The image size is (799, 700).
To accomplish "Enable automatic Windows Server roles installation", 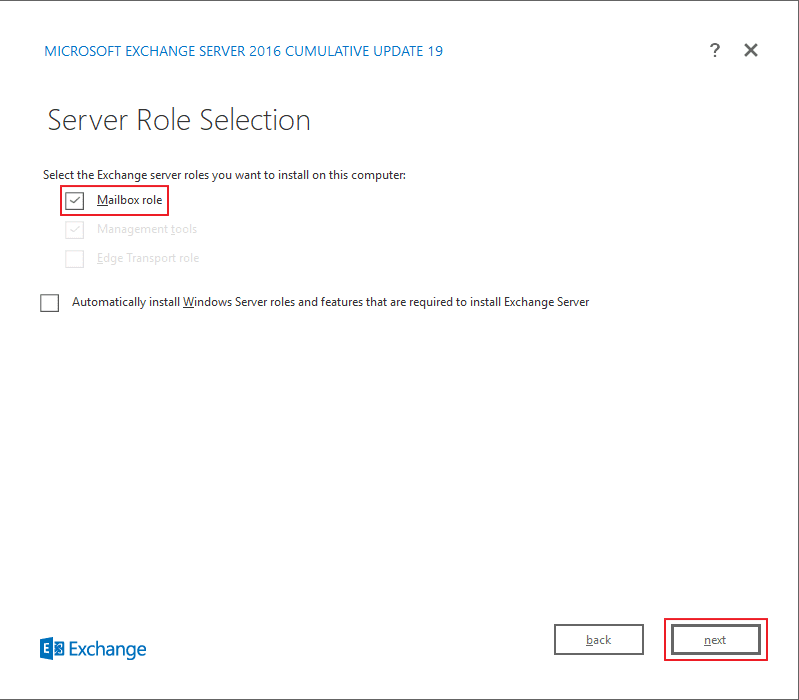I will click(49, 303).
